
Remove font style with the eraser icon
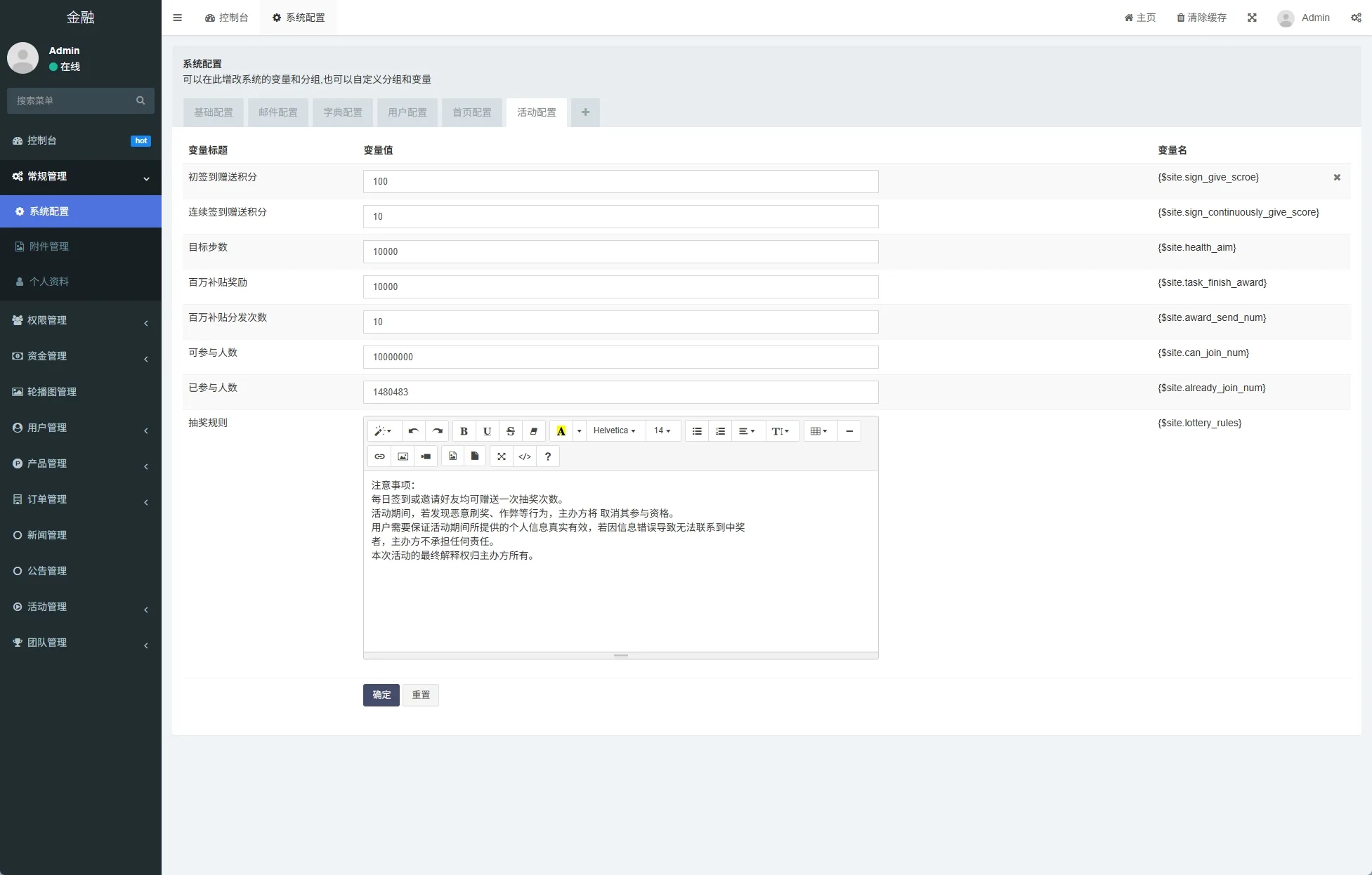click(534, 431)
